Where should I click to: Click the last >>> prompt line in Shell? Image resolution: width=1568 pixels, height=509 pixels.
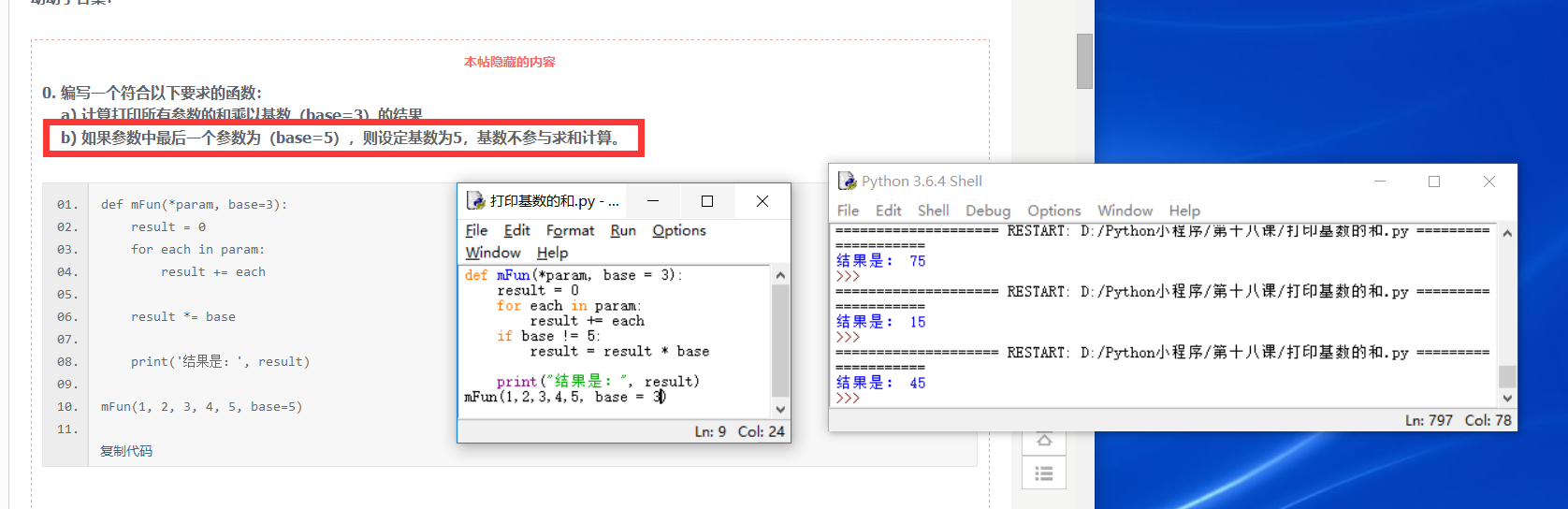[849, 398]
